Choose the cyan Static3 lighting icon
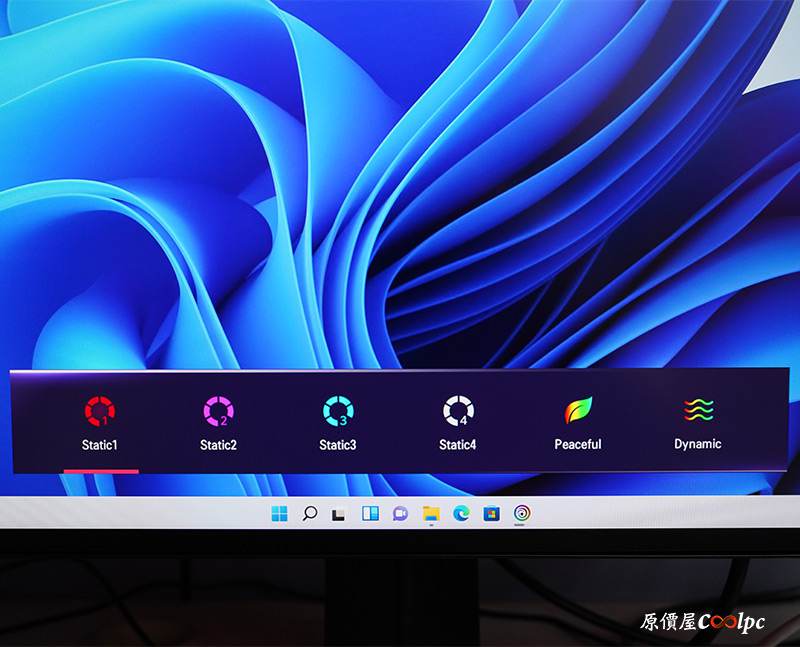The width and height of the screenshot is (800, 647). [338, 411]
